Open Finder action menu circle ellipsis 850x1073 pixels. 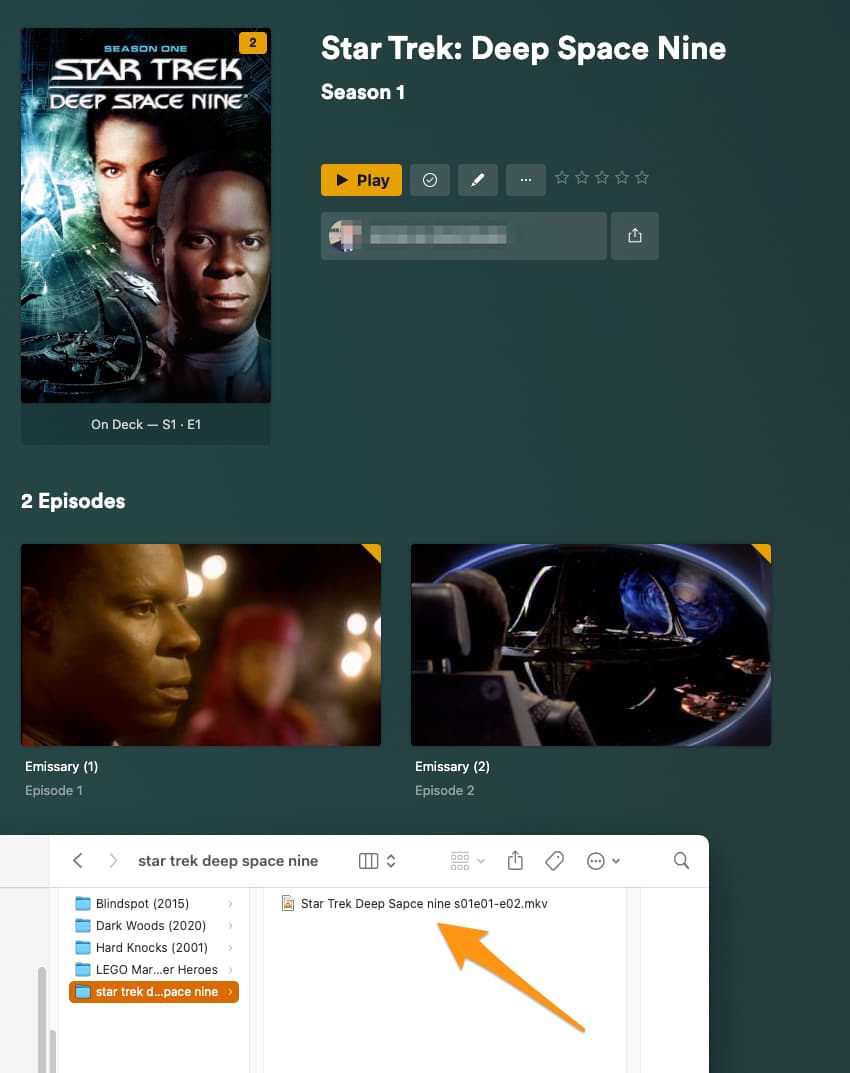point(603,861)
